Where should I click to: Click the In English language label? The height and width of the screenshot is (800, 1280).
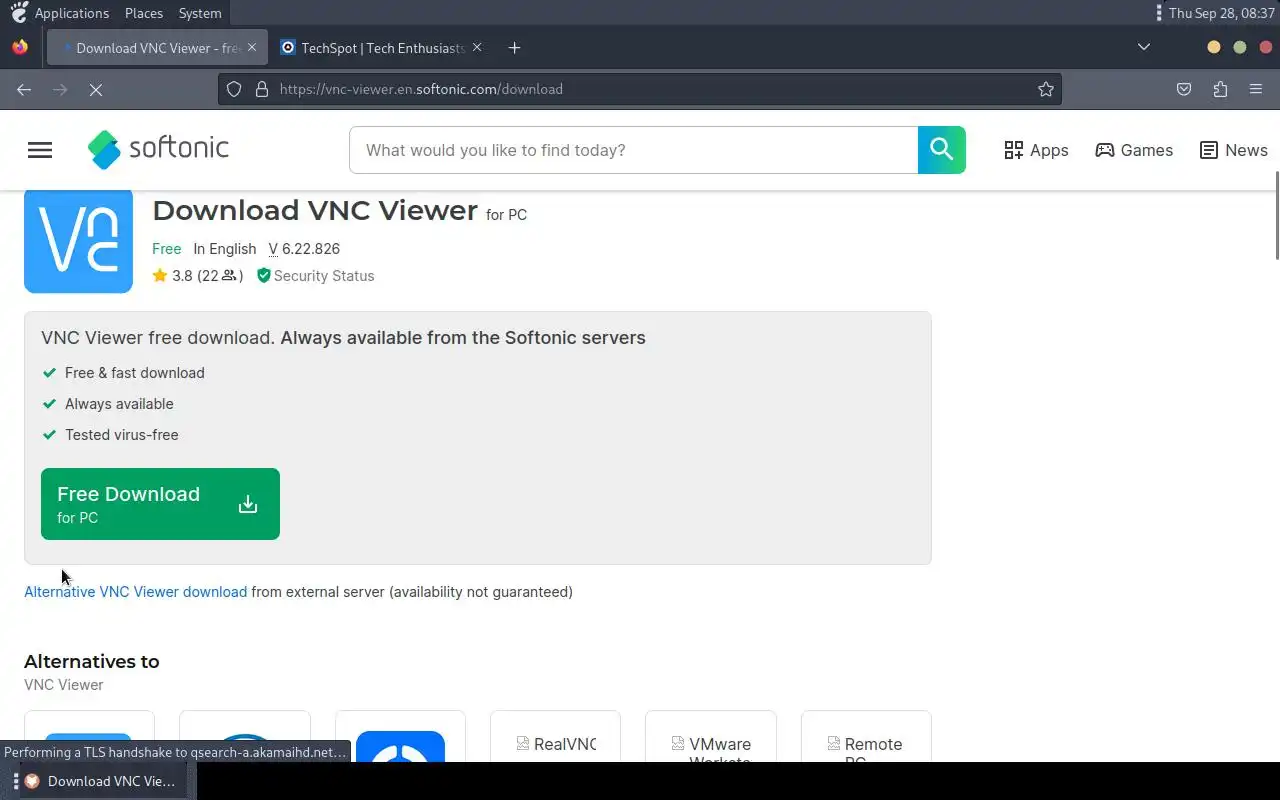(x=225, y=249)
